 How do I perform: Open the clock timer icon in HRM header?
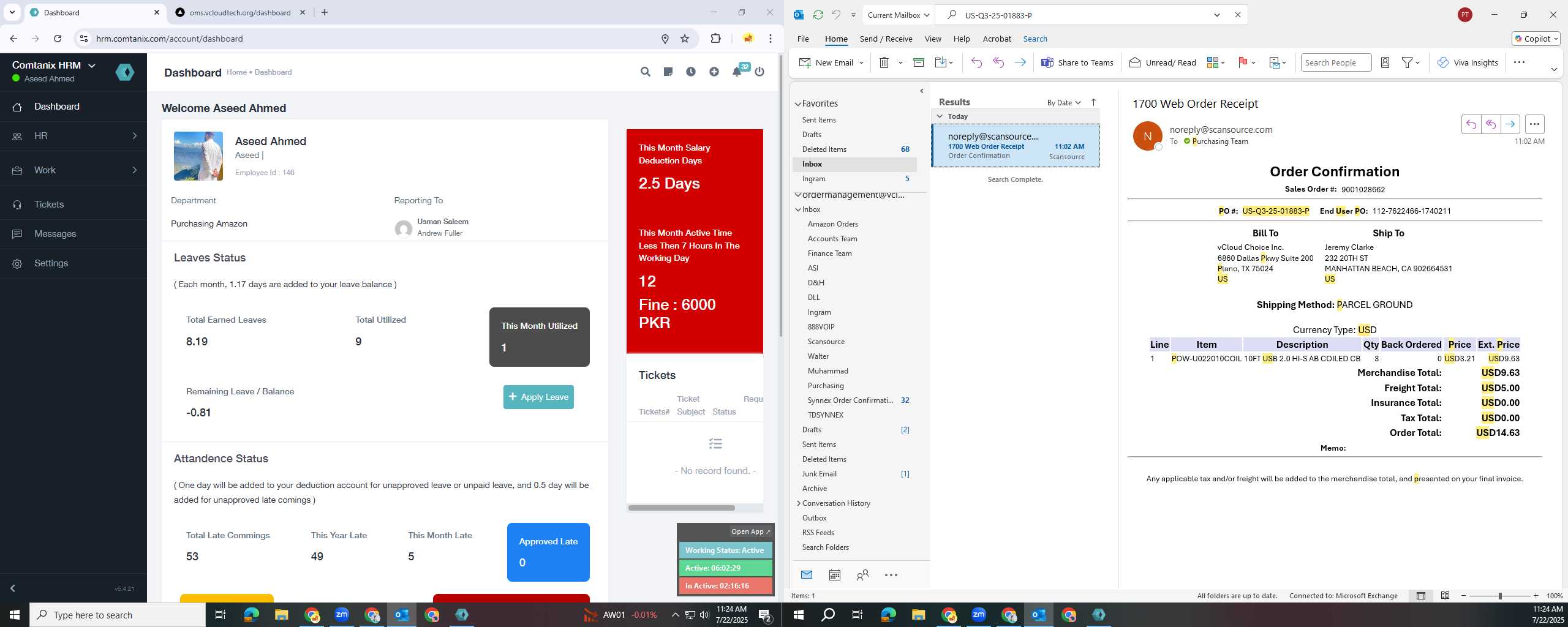(x=690, y=72)
